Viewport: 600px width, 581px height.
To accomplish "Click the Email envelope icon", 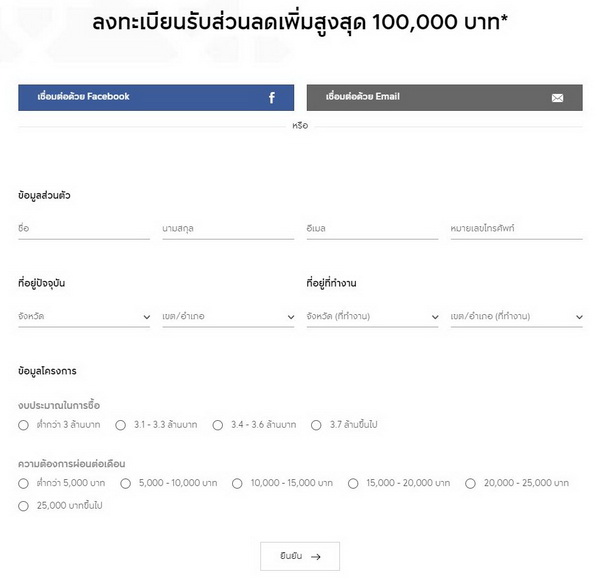I will (557, 98).
